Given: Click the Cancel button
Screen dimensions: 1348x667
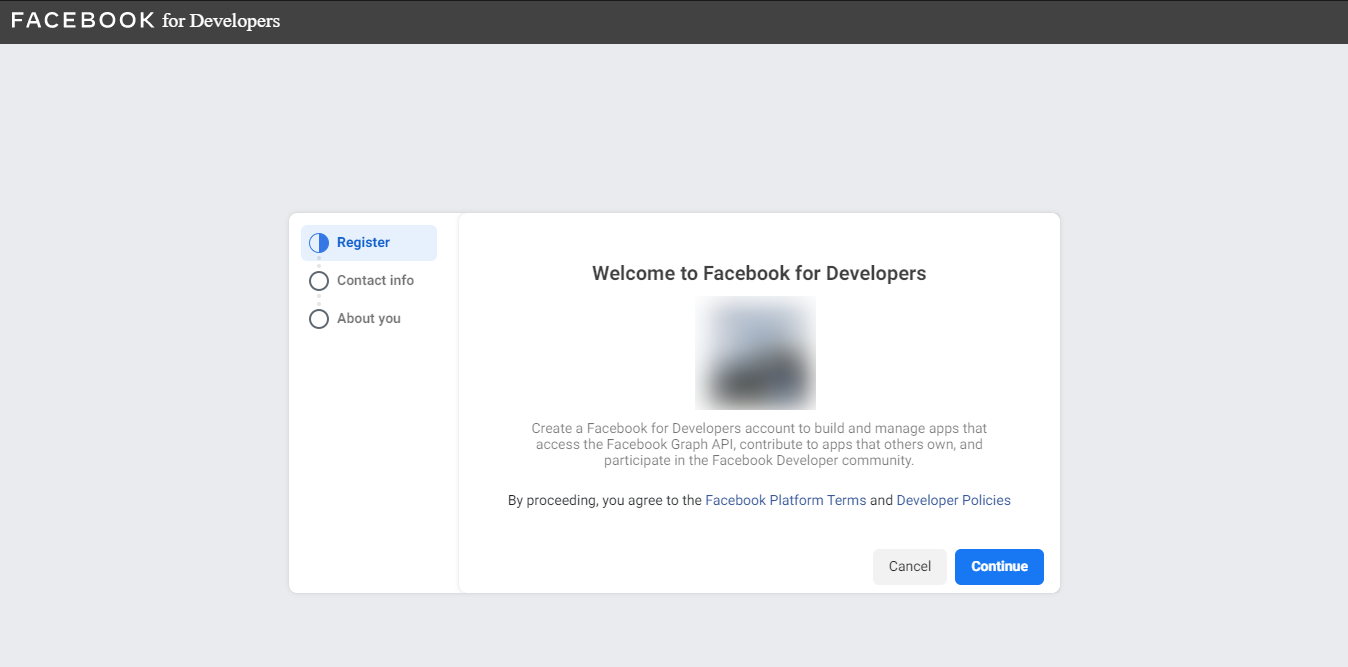Looking at the screenshot, I should pos(910,567).
